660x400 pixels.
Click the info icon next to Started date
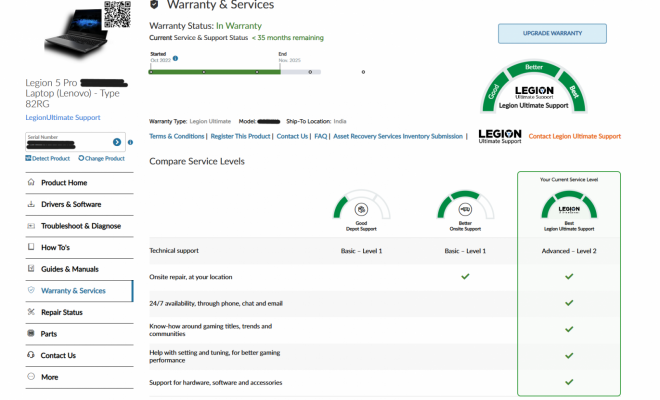[x=176, y=59]
